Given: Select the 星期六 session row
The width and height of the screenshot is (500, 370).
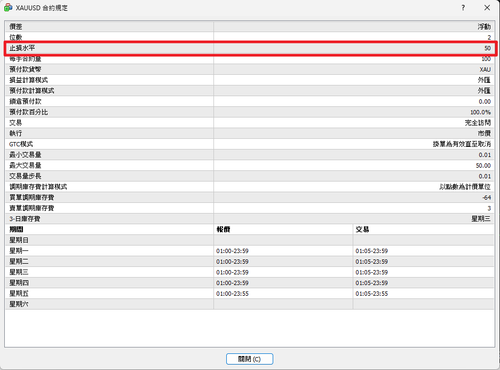Looking at the screenshot, I should tap(249, 304).
